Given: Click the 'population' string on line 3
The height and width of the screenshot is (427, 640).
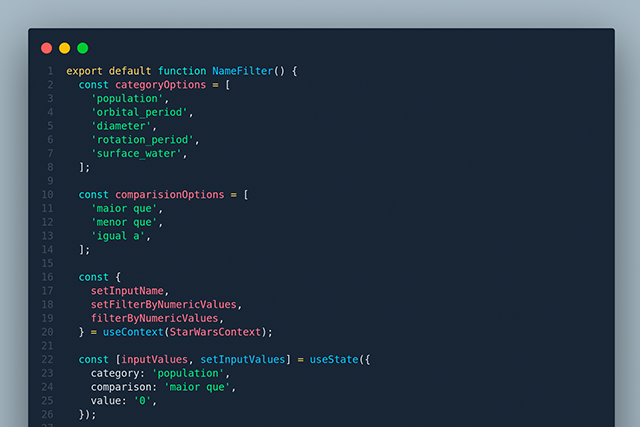Looking at the screenshot, I should pos(127,98).
